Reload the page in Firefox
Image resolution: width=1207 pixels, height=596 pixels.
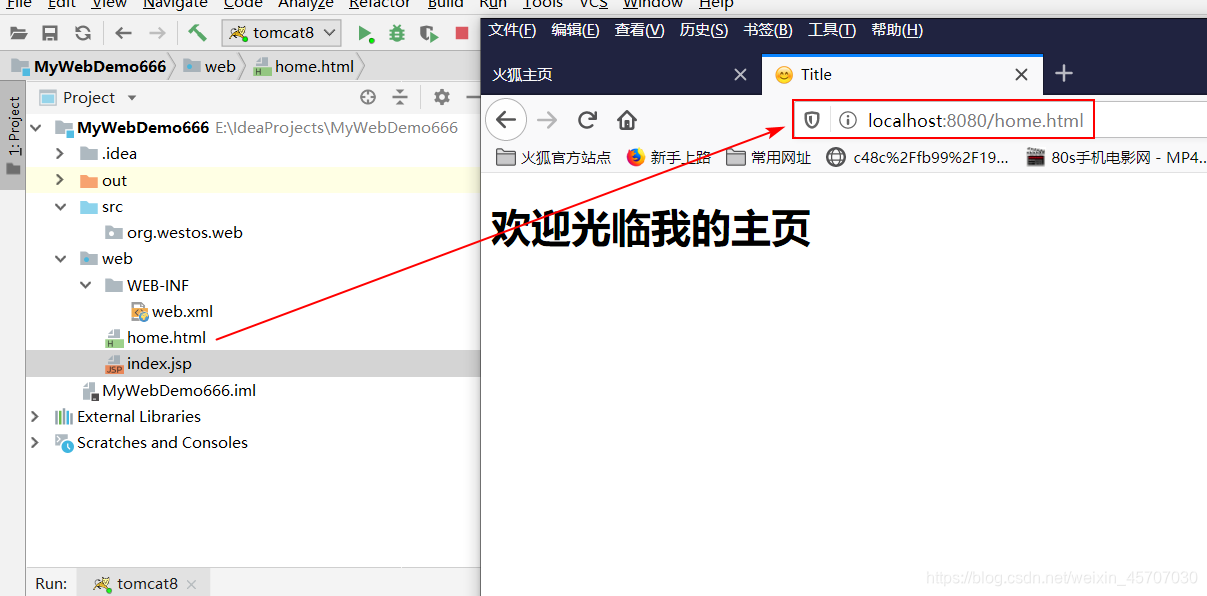click(x=587, y=121)
